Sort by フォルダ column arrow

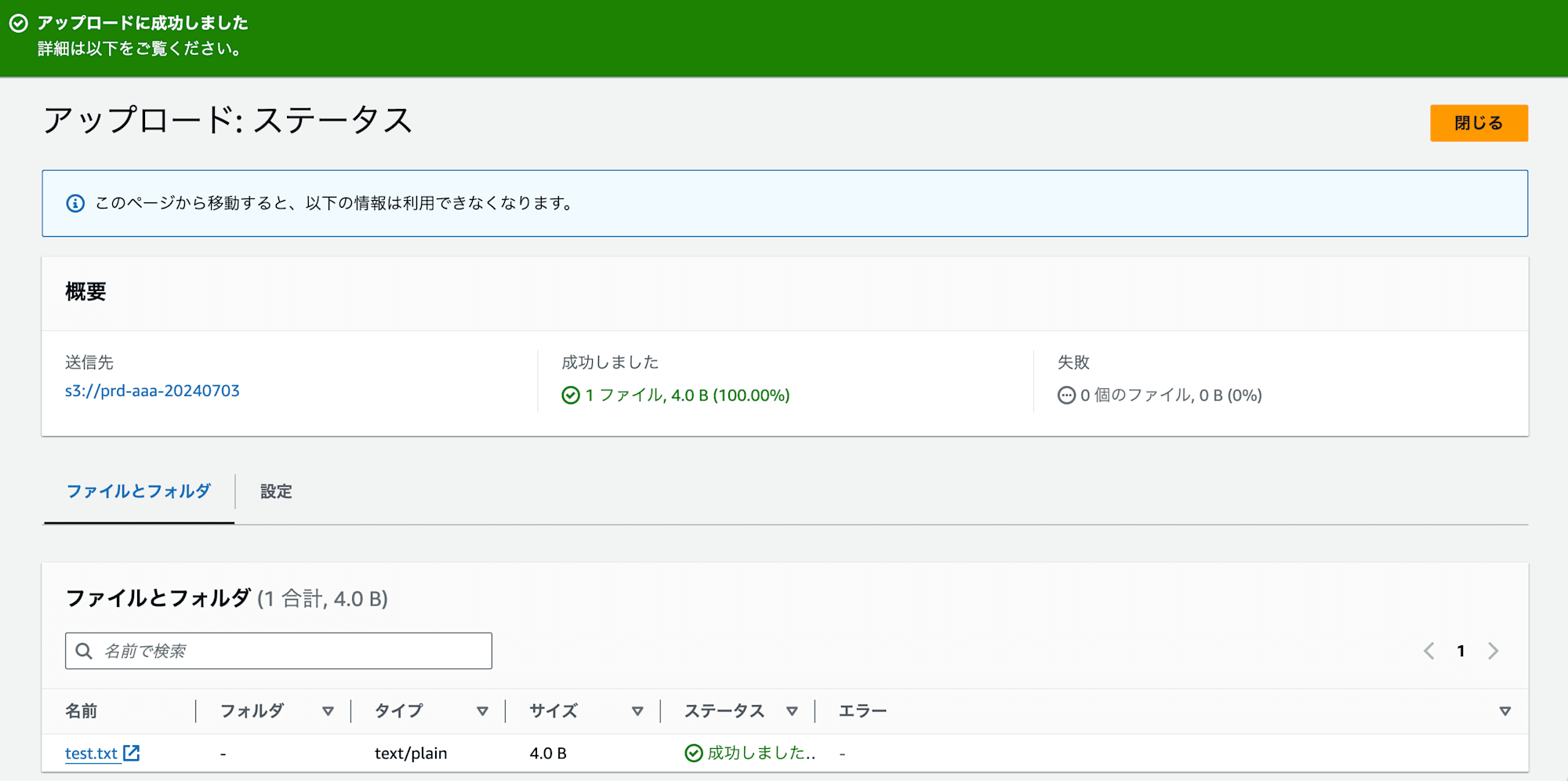click(x=328, y=711)
